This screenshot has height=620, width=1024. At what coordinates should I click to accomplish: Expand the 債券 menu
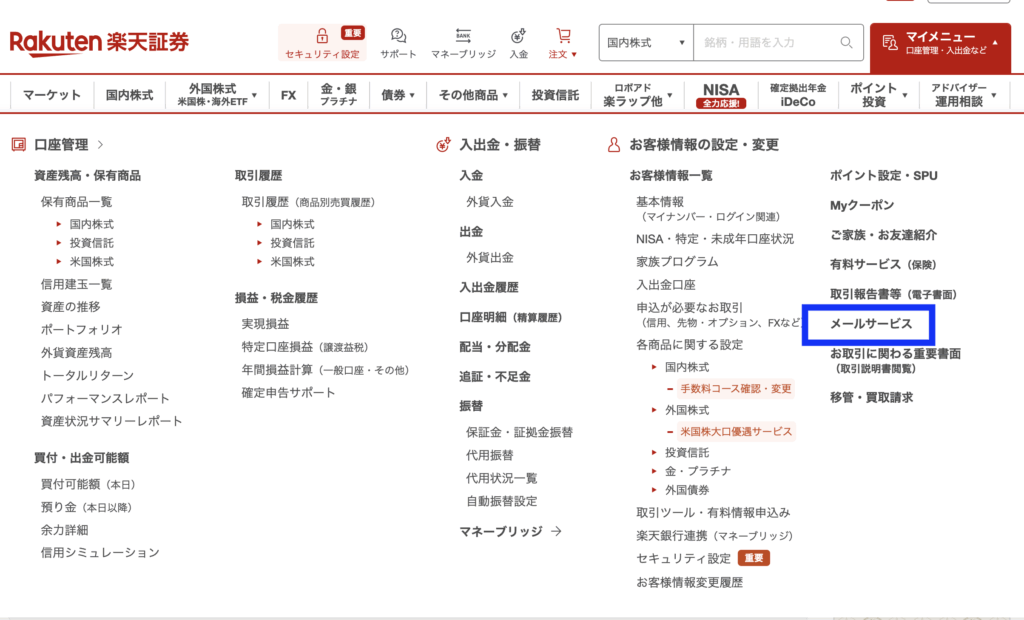(x=398, y=95)
